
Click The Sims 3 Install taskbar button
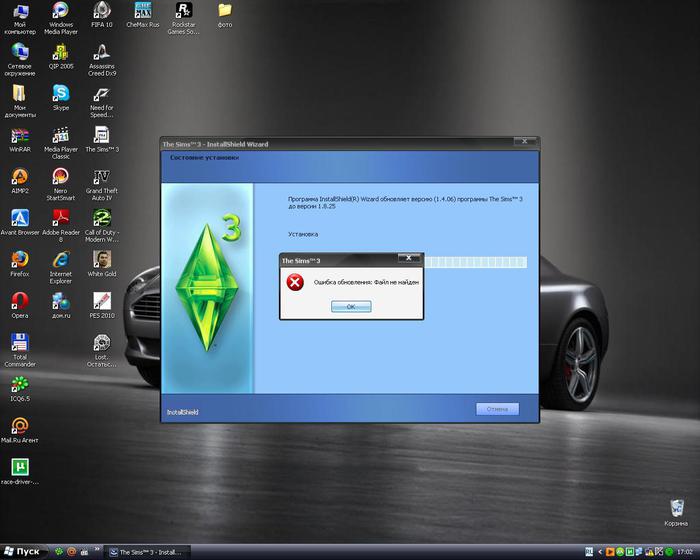pos(147,552)
